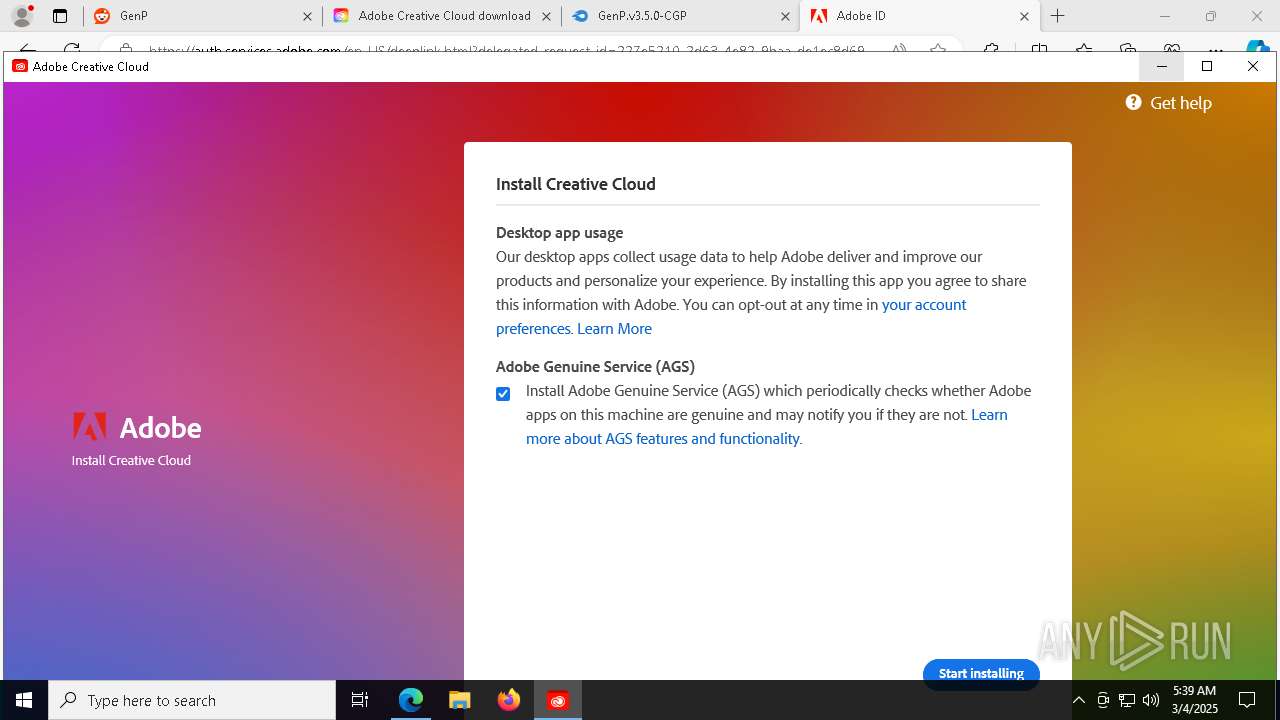Close the Adobe ID tab
1280x720 pixels.
coord(1024,16)
